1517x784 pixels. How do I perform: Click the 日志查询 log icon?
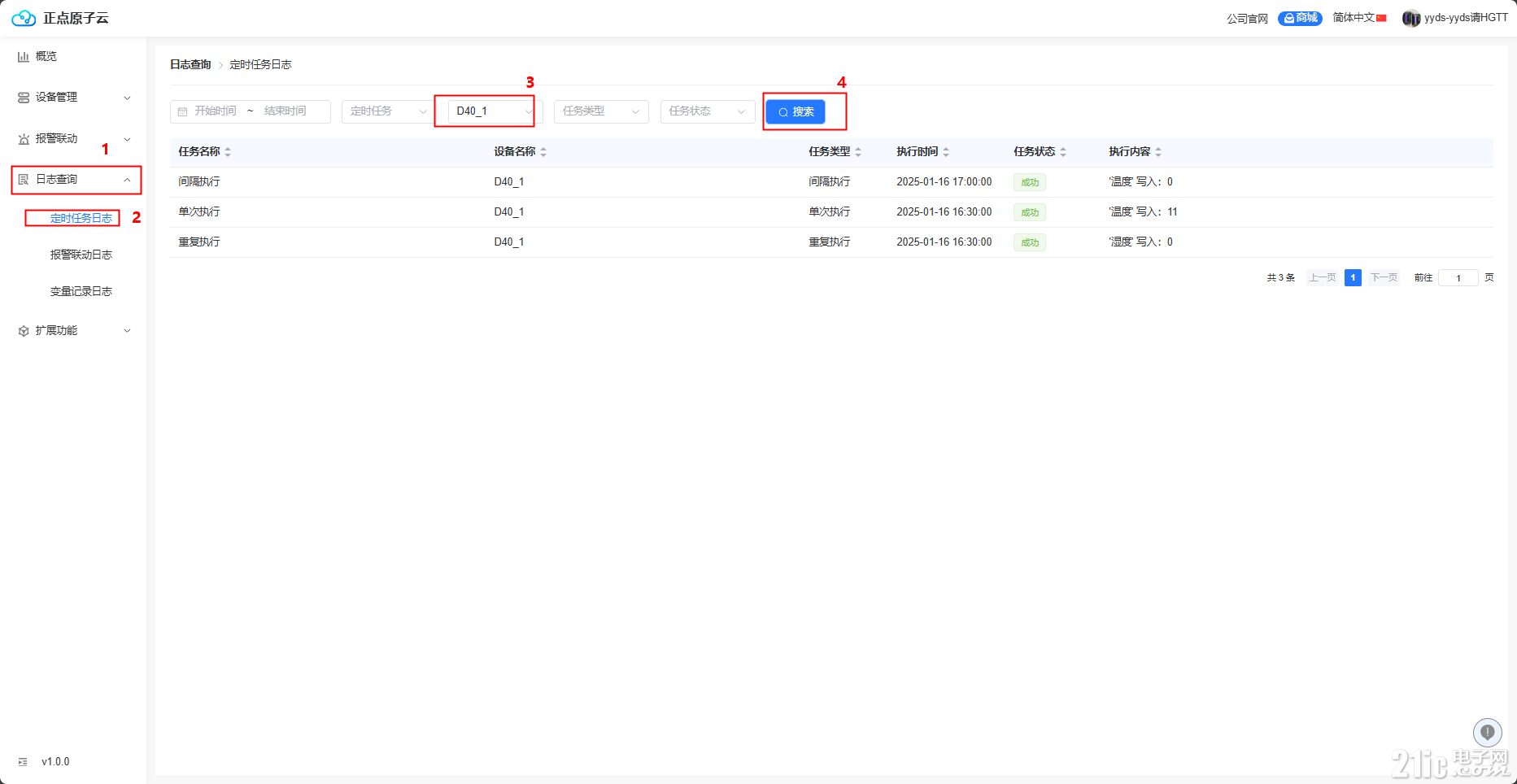tap(24, 180)
